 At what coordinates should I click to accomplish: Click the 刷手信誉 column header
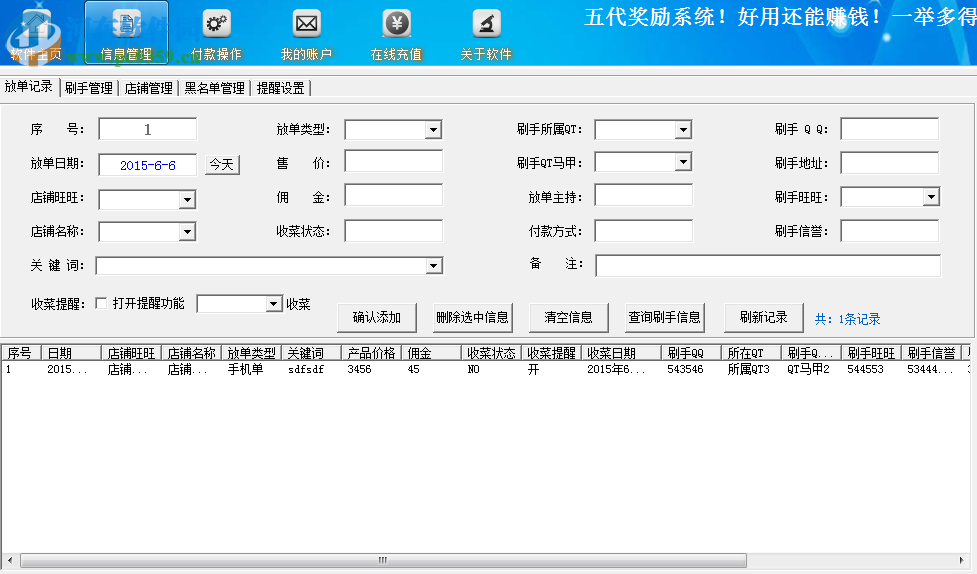pos(931,353)
